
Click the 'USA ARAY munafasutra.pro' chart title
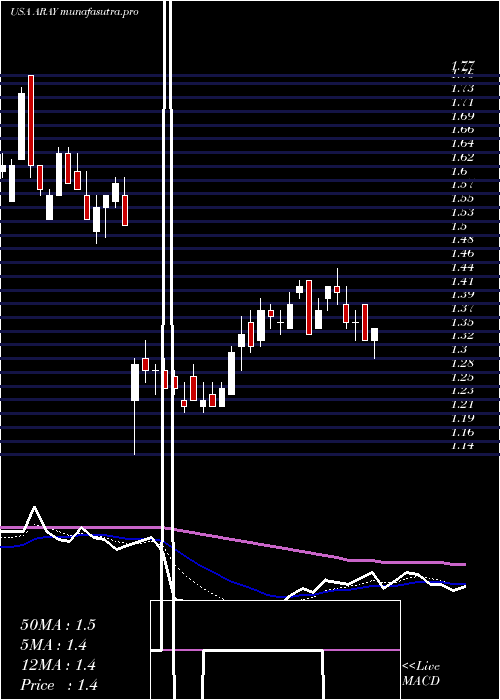coord(74,12)
